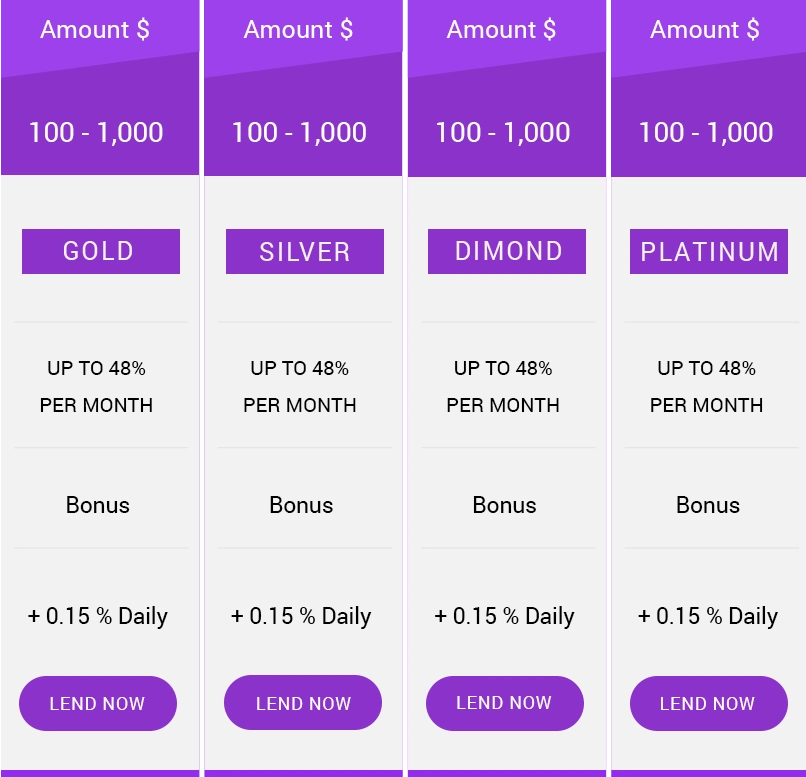Click the Amount $ header above PLATINUM
The height and width of the screenshot is (777, 806).
(705, 30)
